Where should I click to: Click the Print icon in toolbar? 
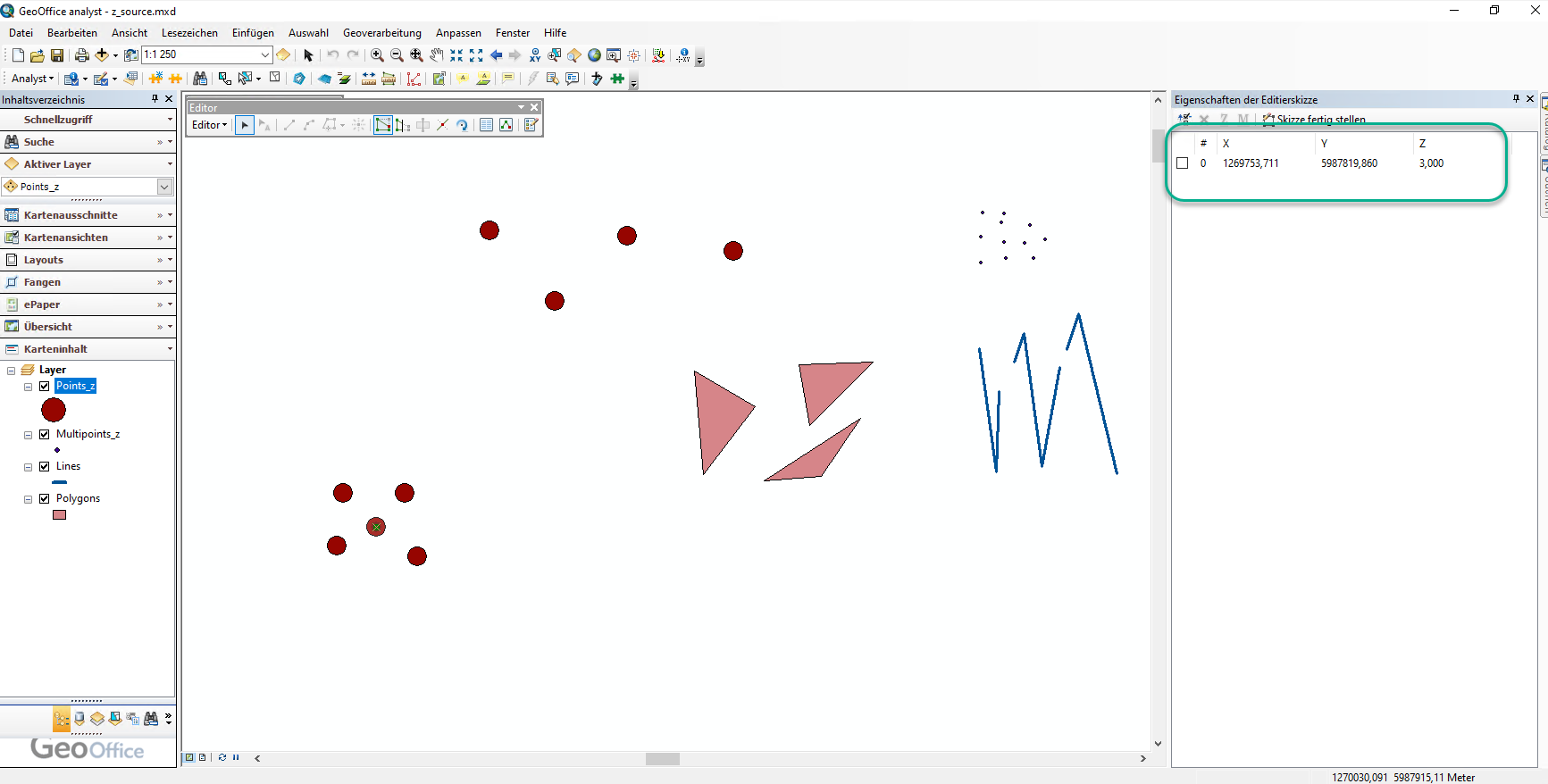tap(81, 55)
